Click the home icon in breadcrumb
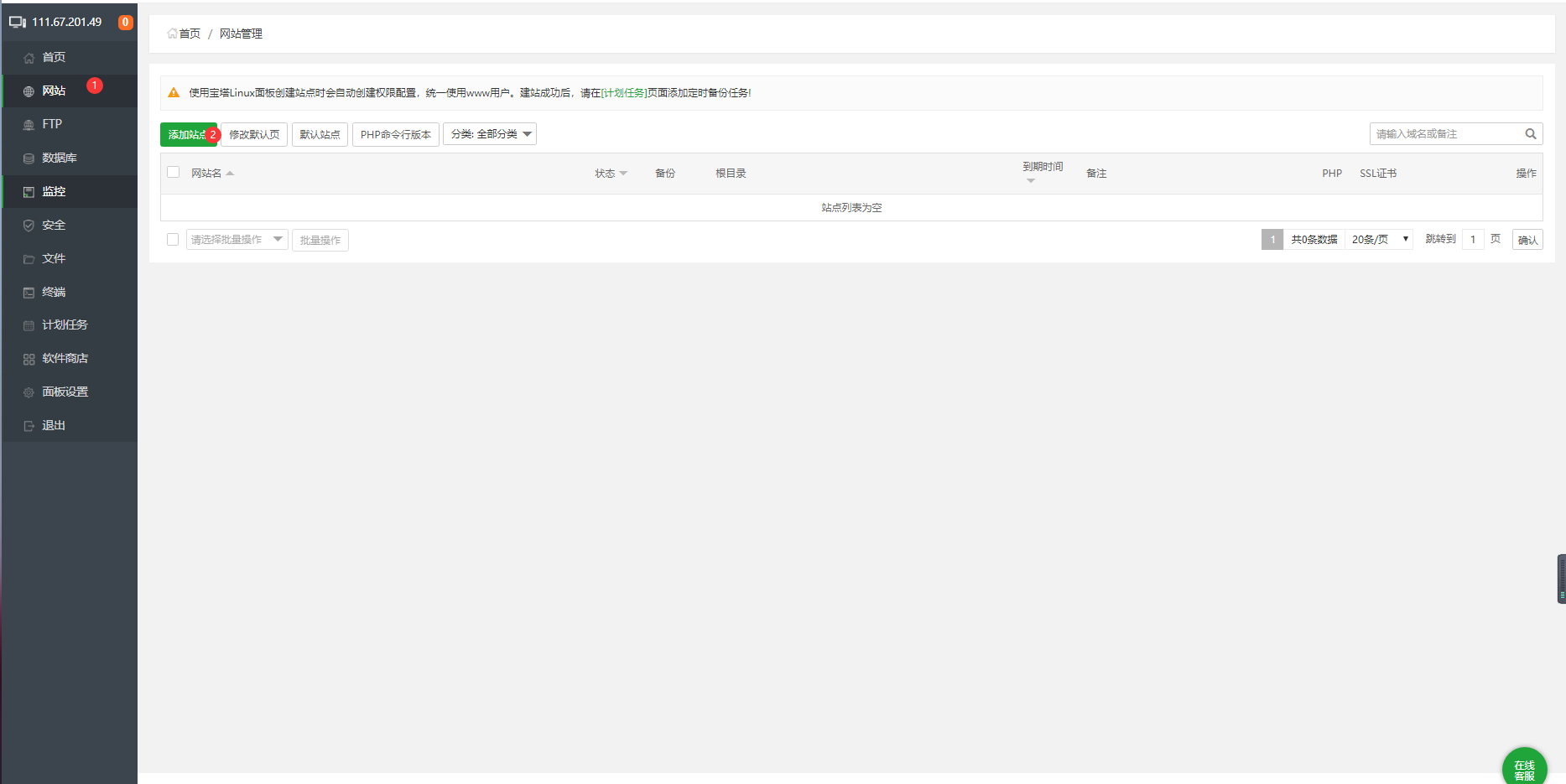The height and width of the screenshot is (784, 1566). point(172,34)
